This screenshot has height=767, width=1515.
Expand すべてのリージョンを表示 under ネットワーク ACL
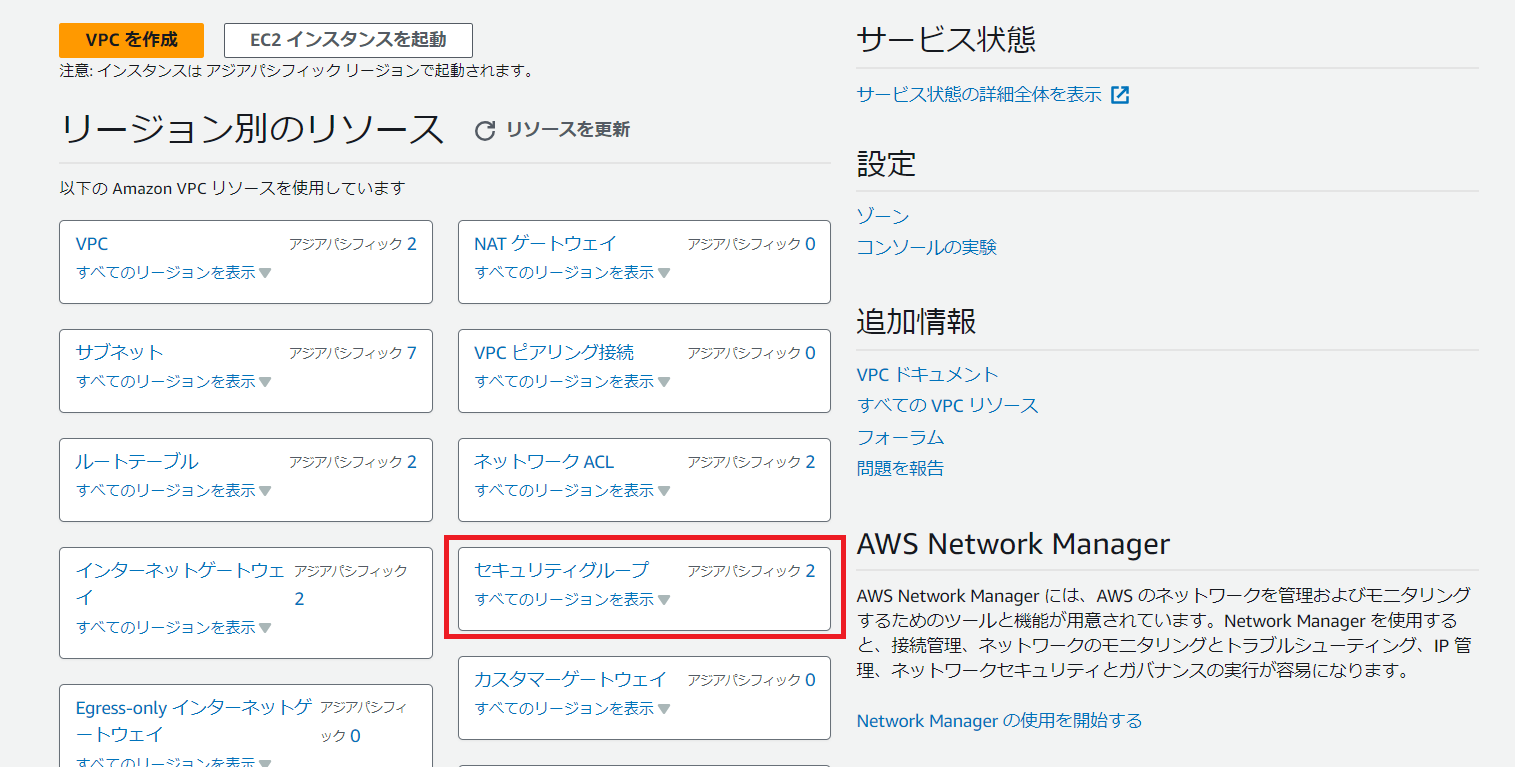(x=571, y=490)
